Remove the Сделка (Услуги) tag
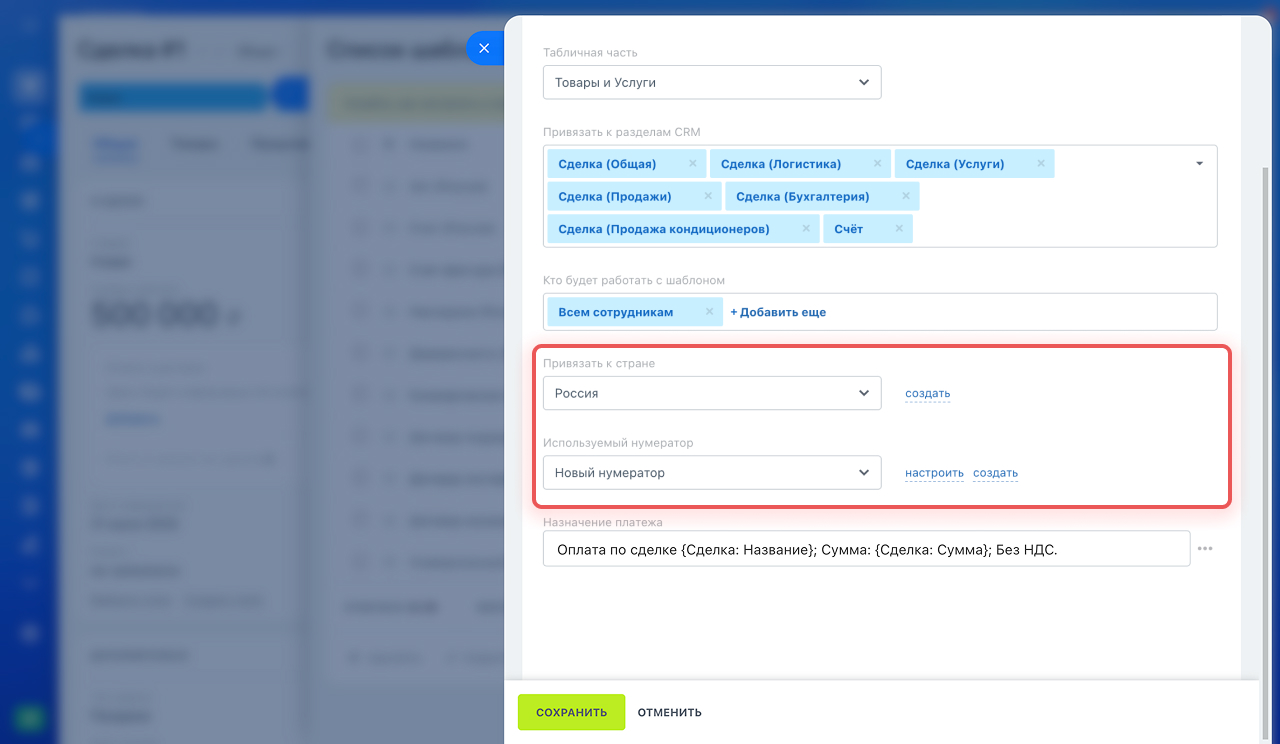1280x744 pixels. point(1040,164)
